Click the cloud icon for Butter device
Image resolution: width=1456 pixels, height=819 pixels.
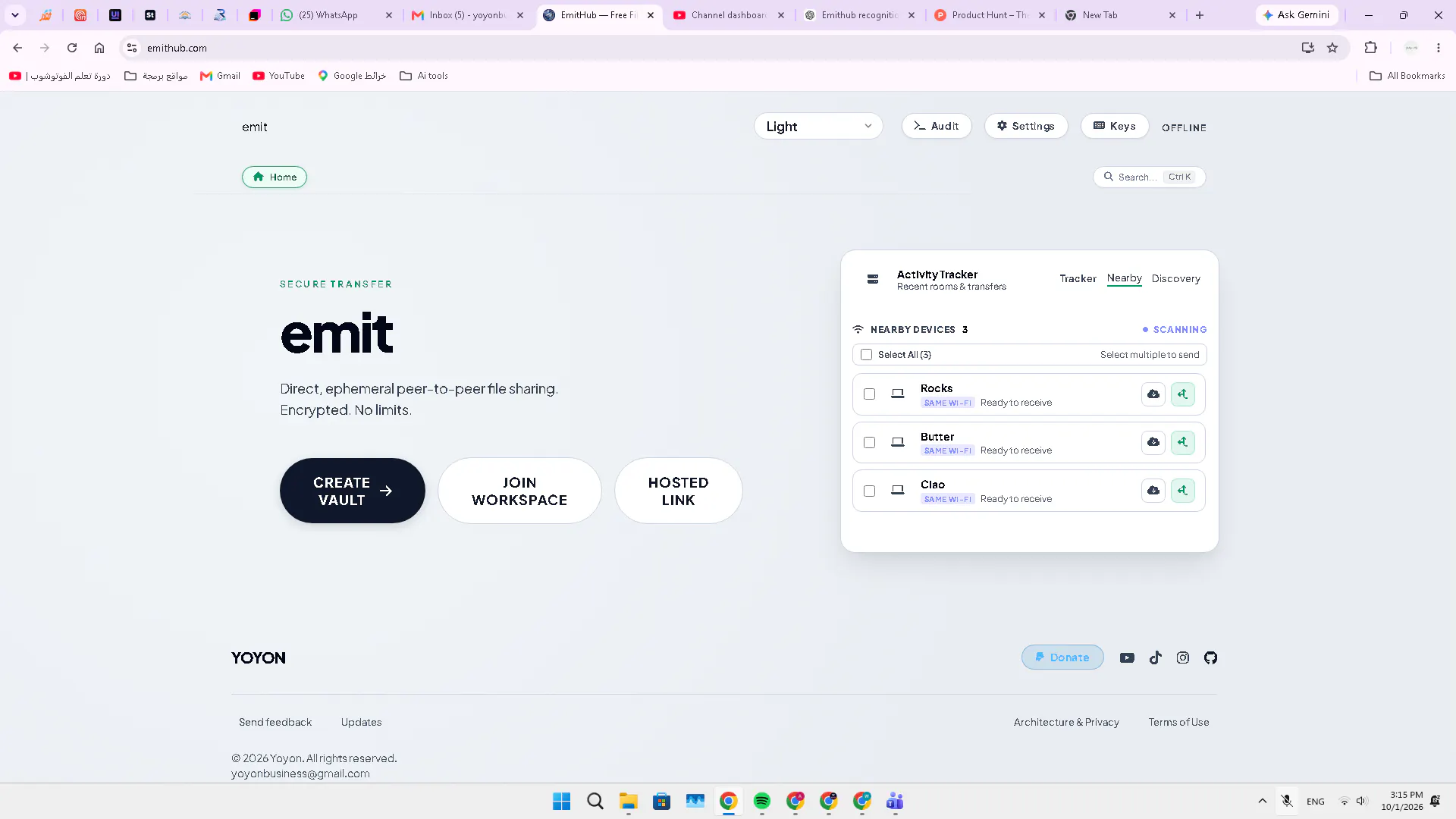coord(1153,442)
